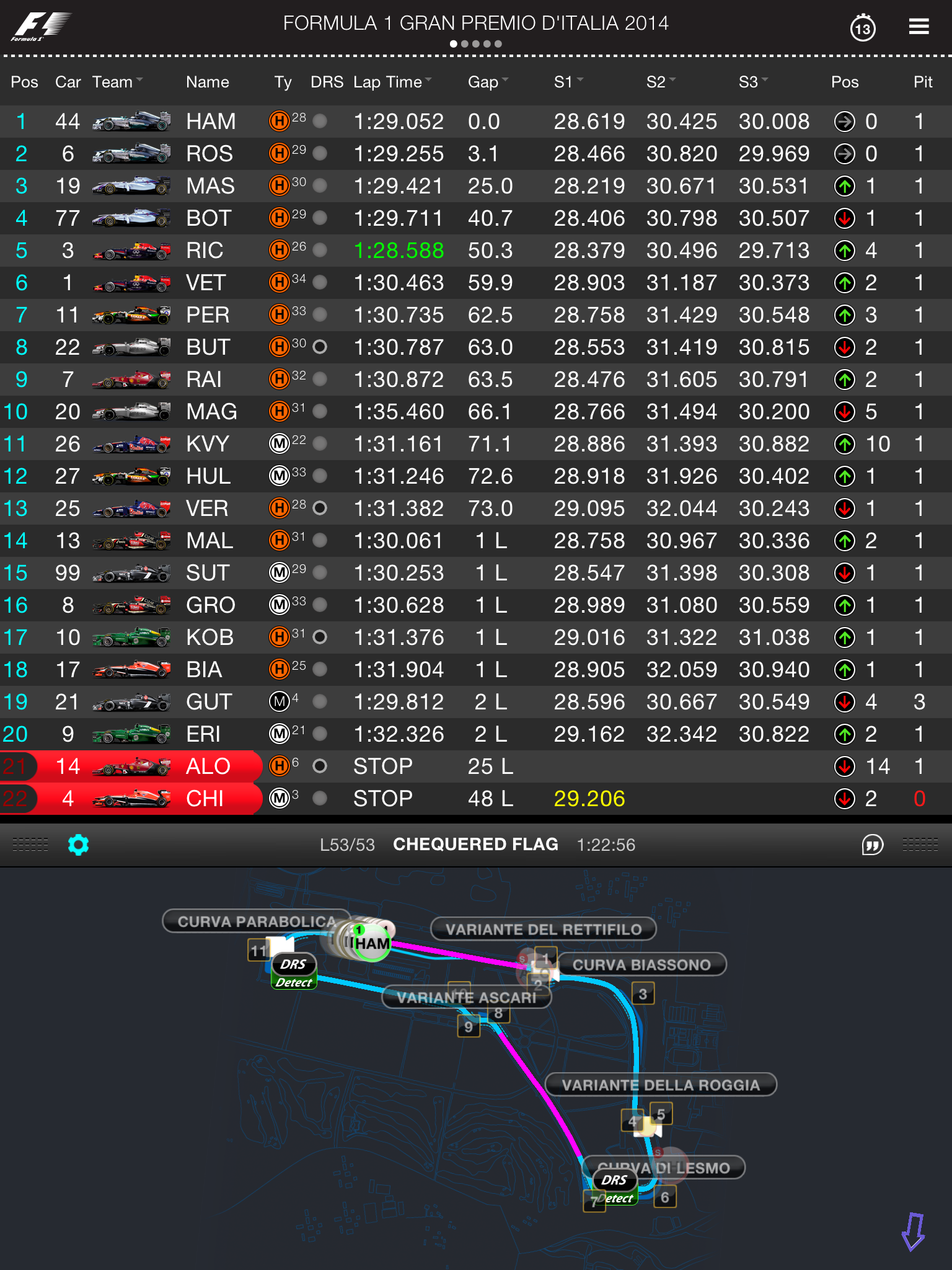Tap the Variante della Roggia label
952x1270 pixels.
click(x=661, y=1085)
